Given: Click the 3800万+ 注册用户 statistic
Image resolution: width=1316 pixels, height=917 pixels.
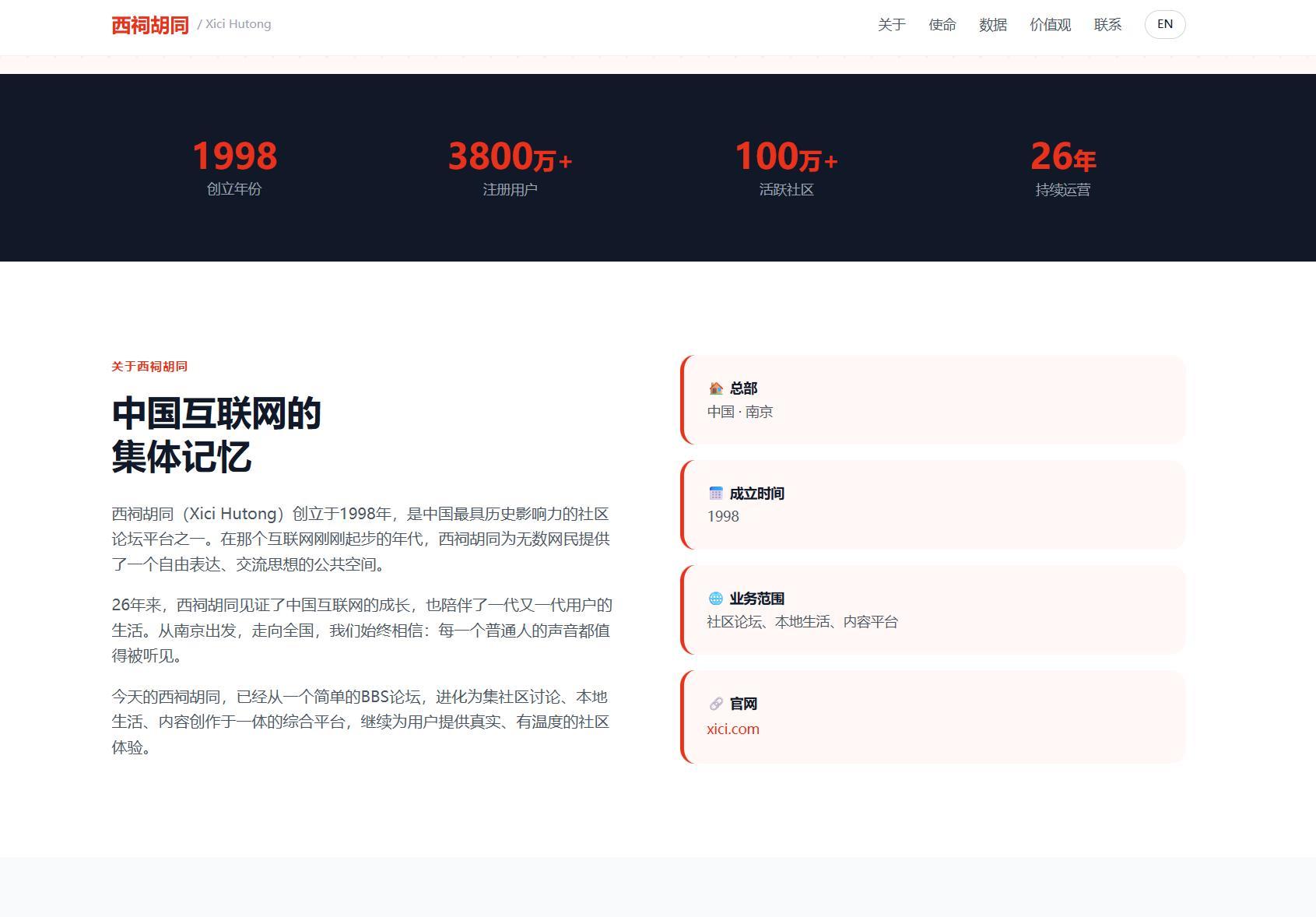Looking at the screenshot, I should pyautogui.click(x=511, y=167).
